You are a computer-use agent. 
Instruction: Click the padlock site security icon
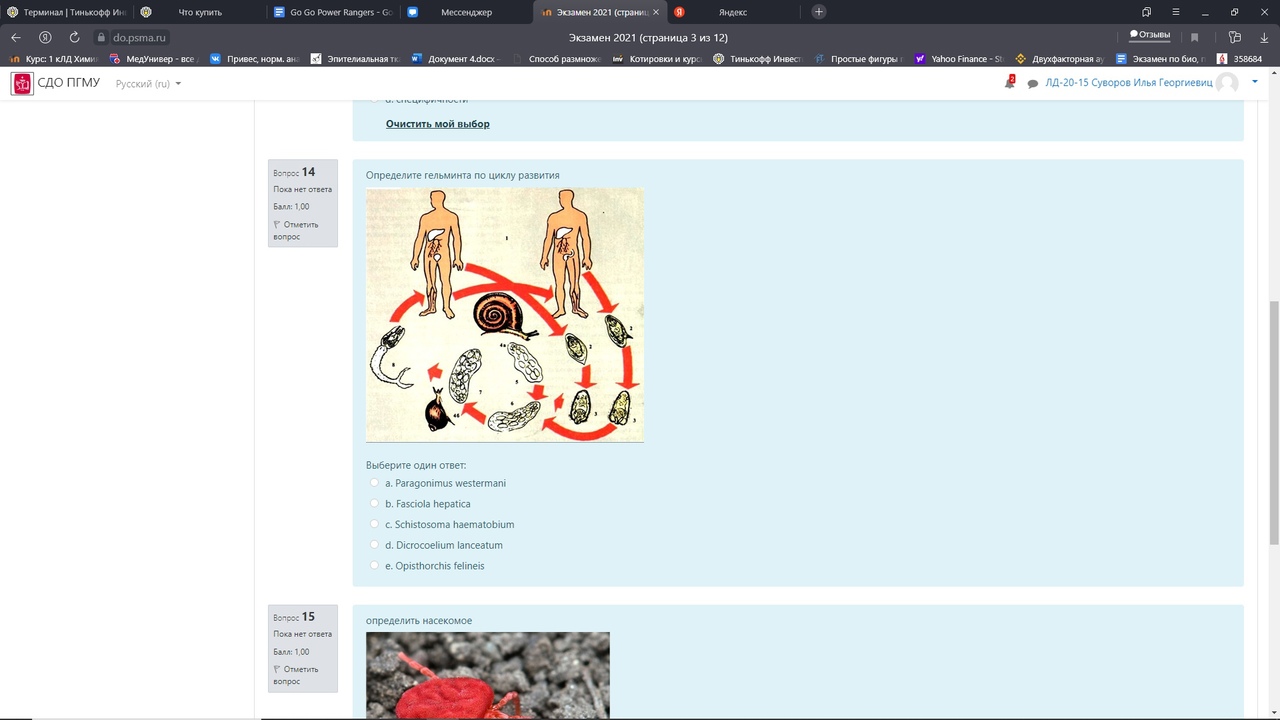coord(101,37)
